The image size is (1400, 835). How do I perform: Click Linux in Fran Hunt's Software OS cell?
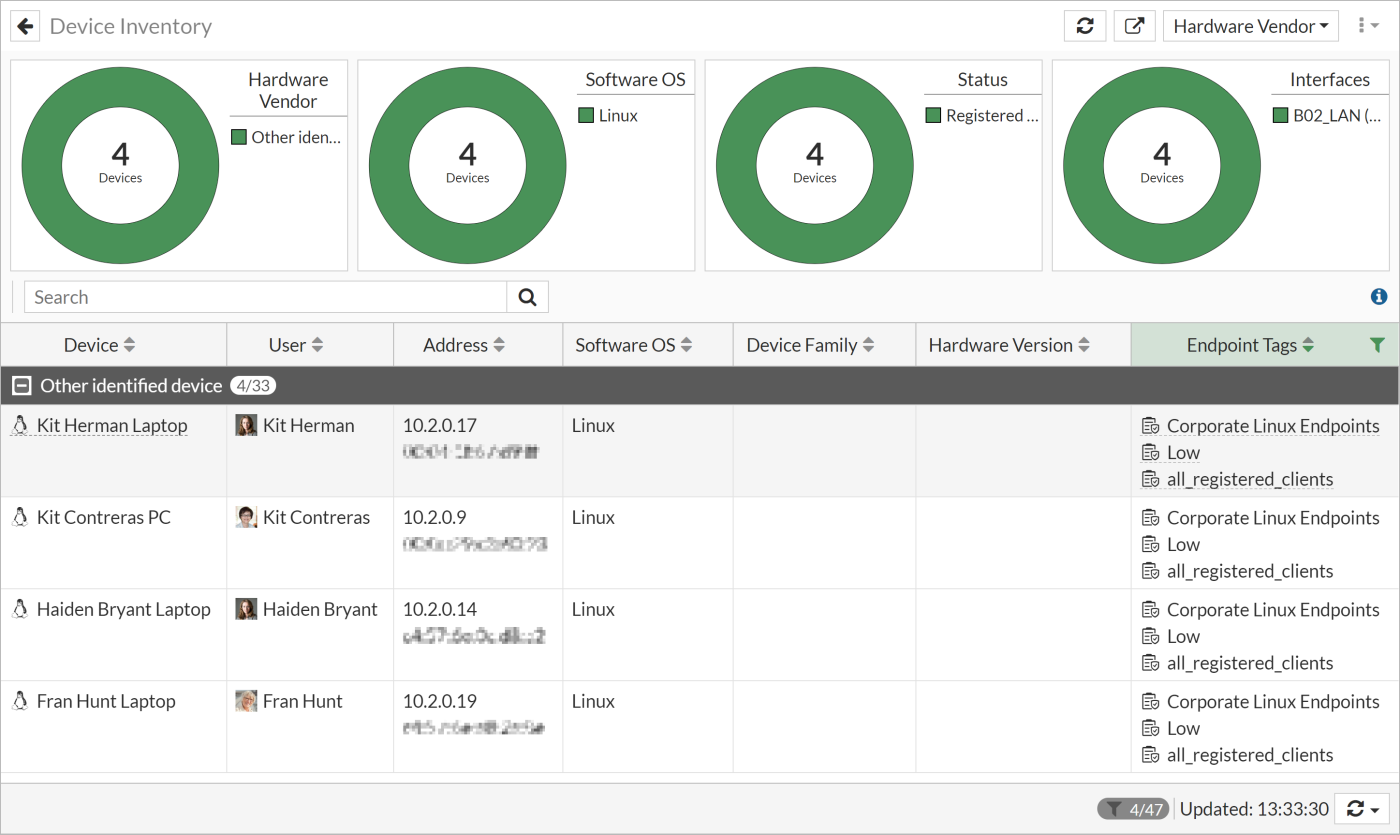(x=593, y=702)
